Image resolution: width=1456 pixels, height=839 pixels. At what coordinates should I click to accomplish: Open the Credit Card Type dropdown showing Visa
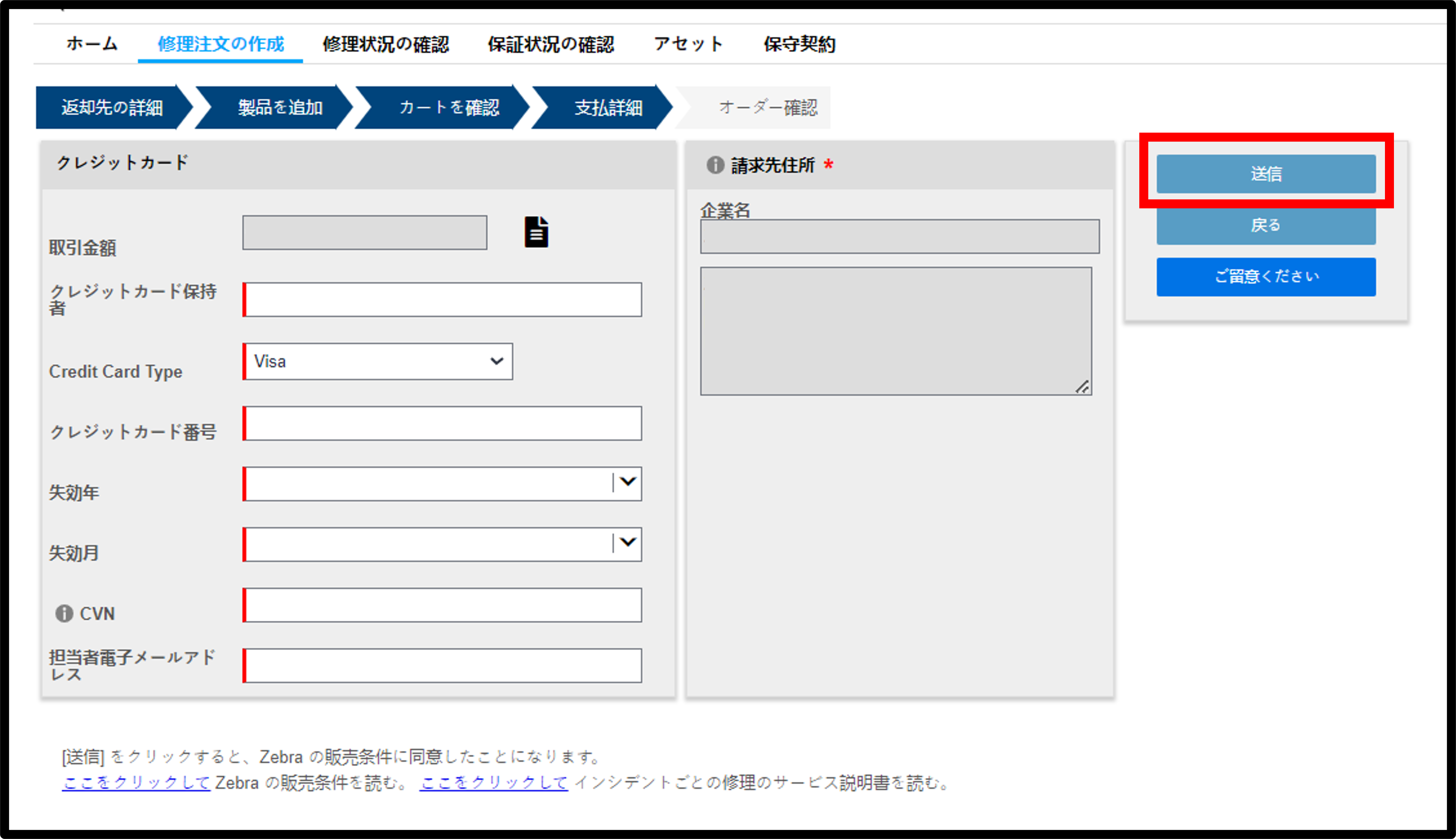pyautogui.click(x=377, y=361)
